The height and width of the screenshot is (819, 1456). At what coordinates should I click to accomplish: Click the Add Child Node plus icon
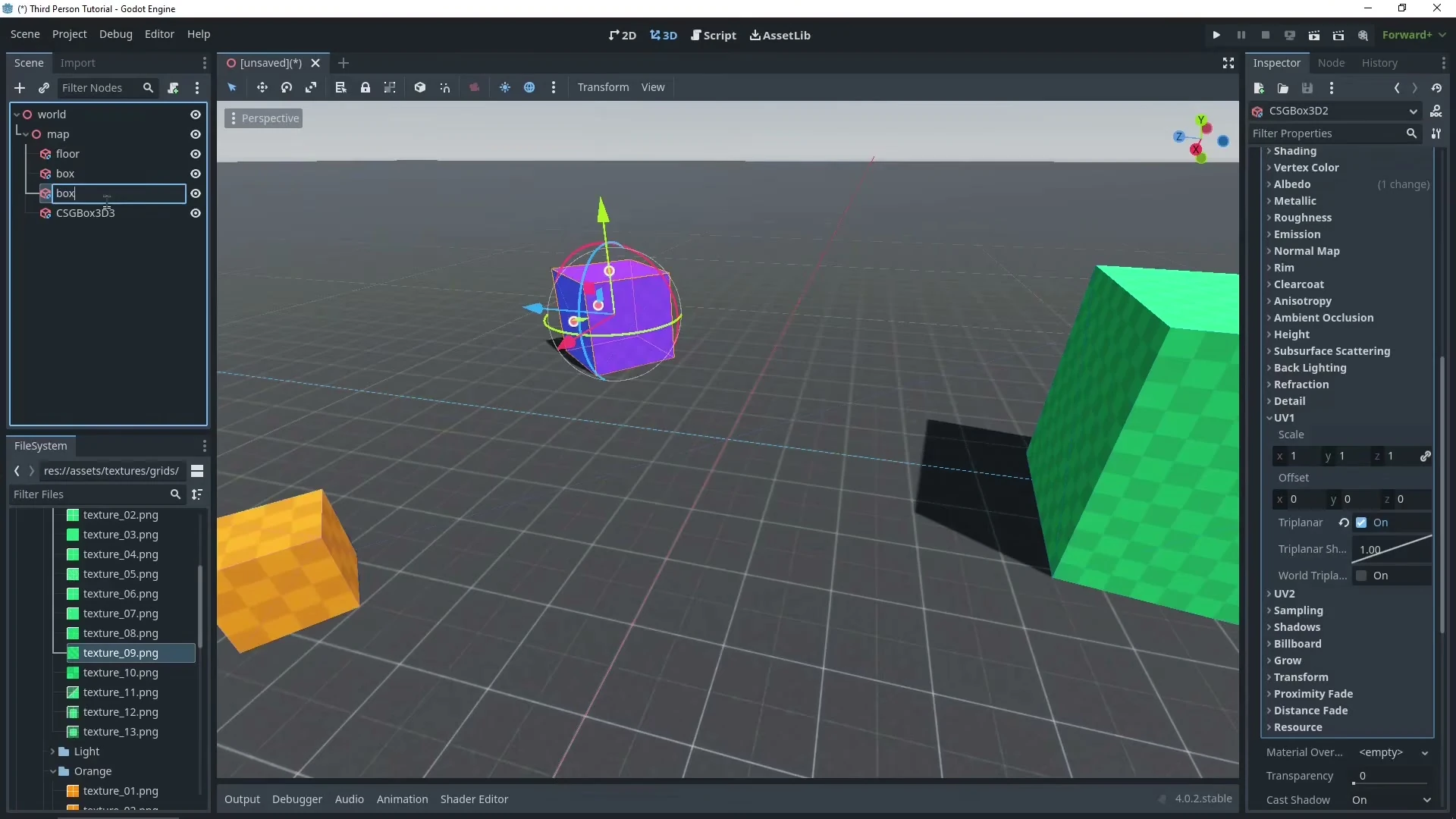[20, 88]
